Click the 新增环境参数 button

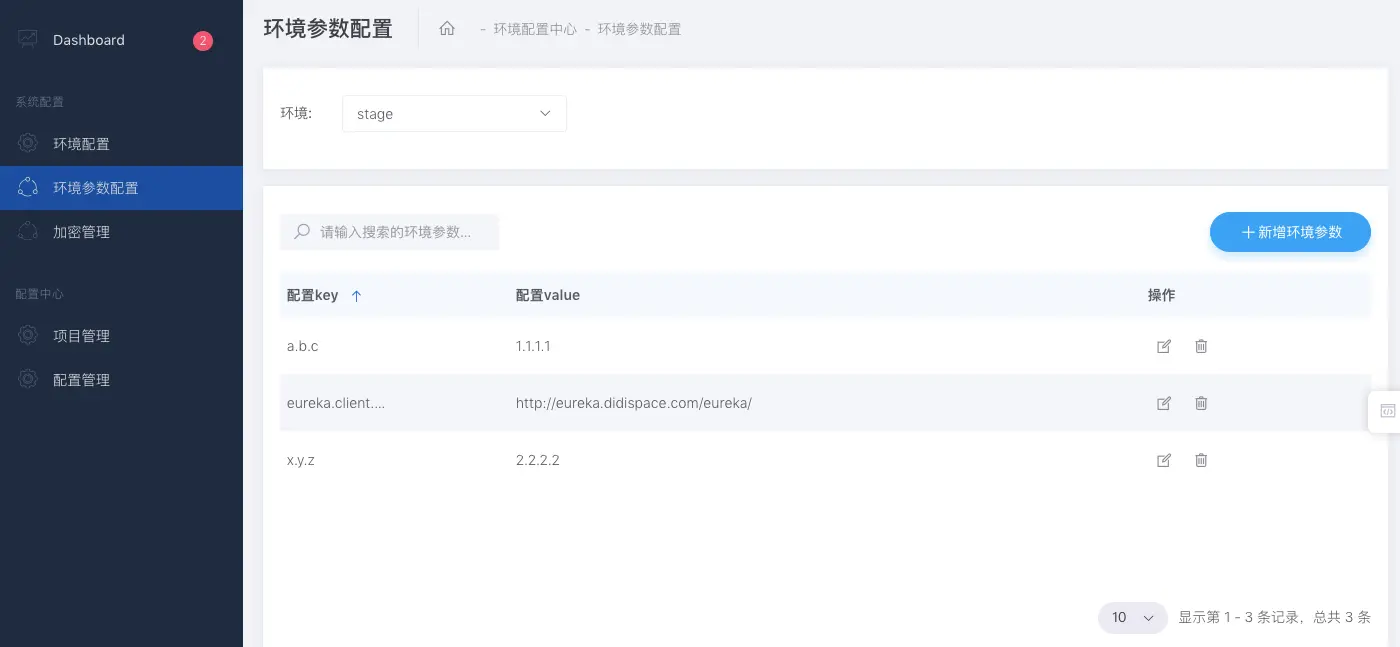coord(1290,231)
